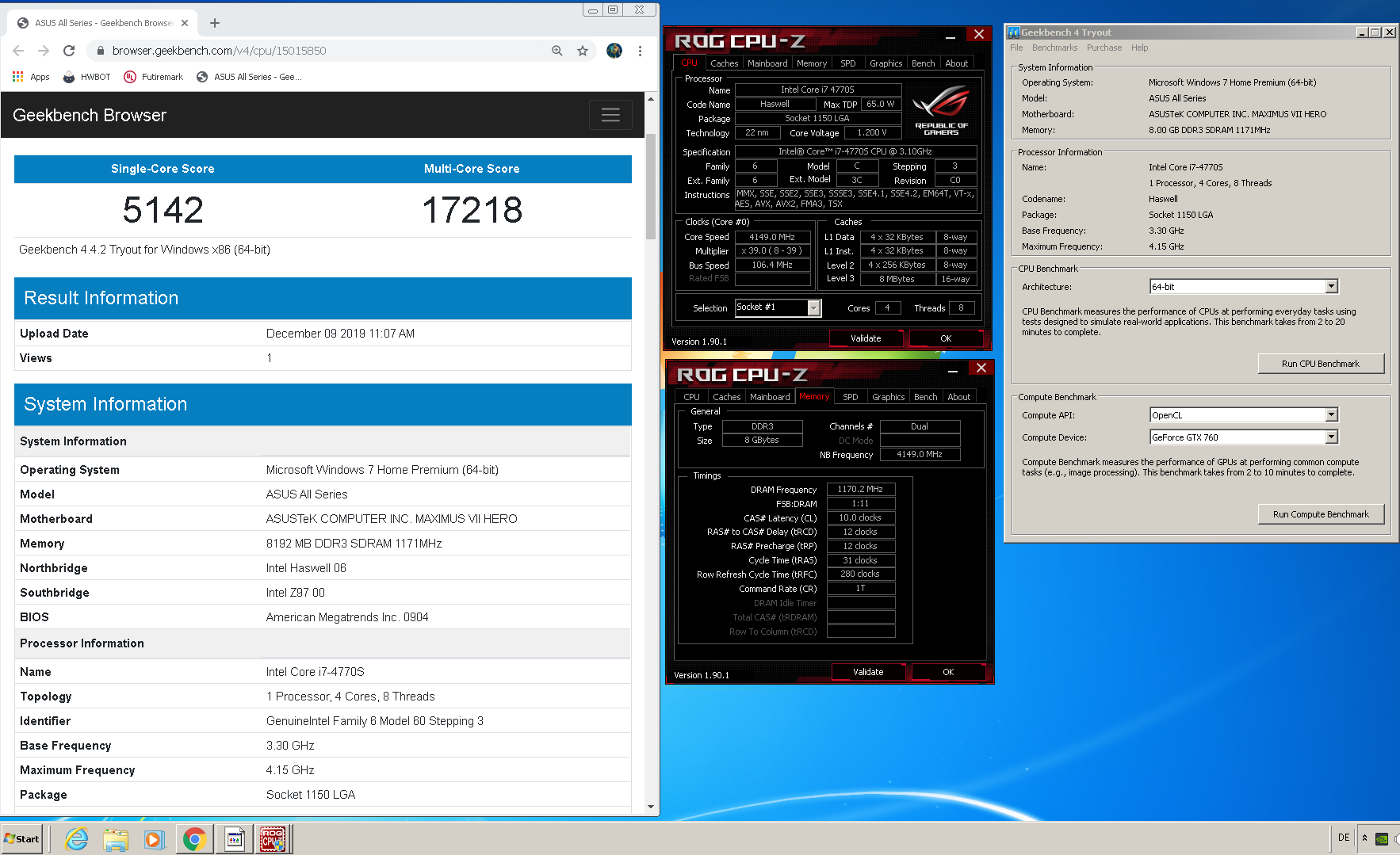Open Windows Explorer folder in taskbar
Image resolution: width=1400 pixels, height=855 pixels.
click(x=116, y=839)
